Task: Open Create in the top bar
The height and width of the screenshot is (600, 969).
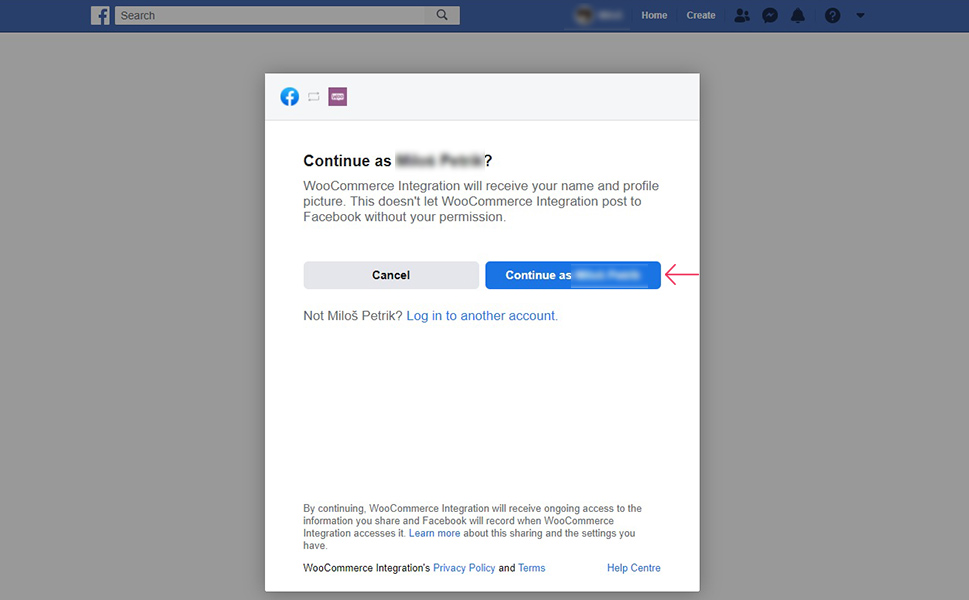Action: [701, 15]
